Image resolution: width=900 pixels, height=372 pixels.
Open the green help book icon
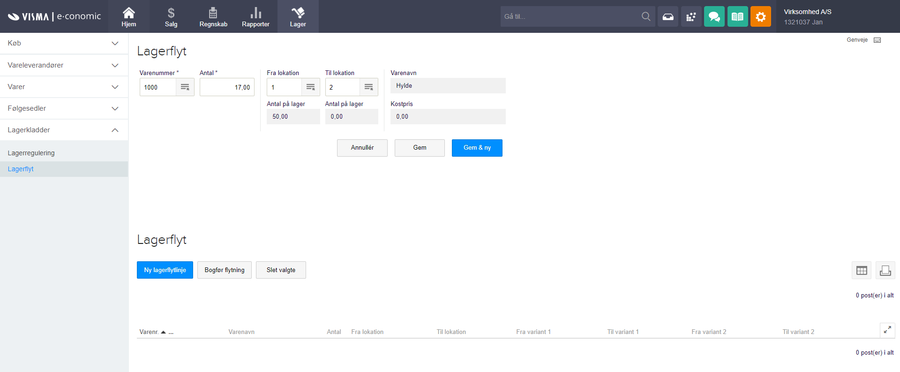[x=738, y=16]
